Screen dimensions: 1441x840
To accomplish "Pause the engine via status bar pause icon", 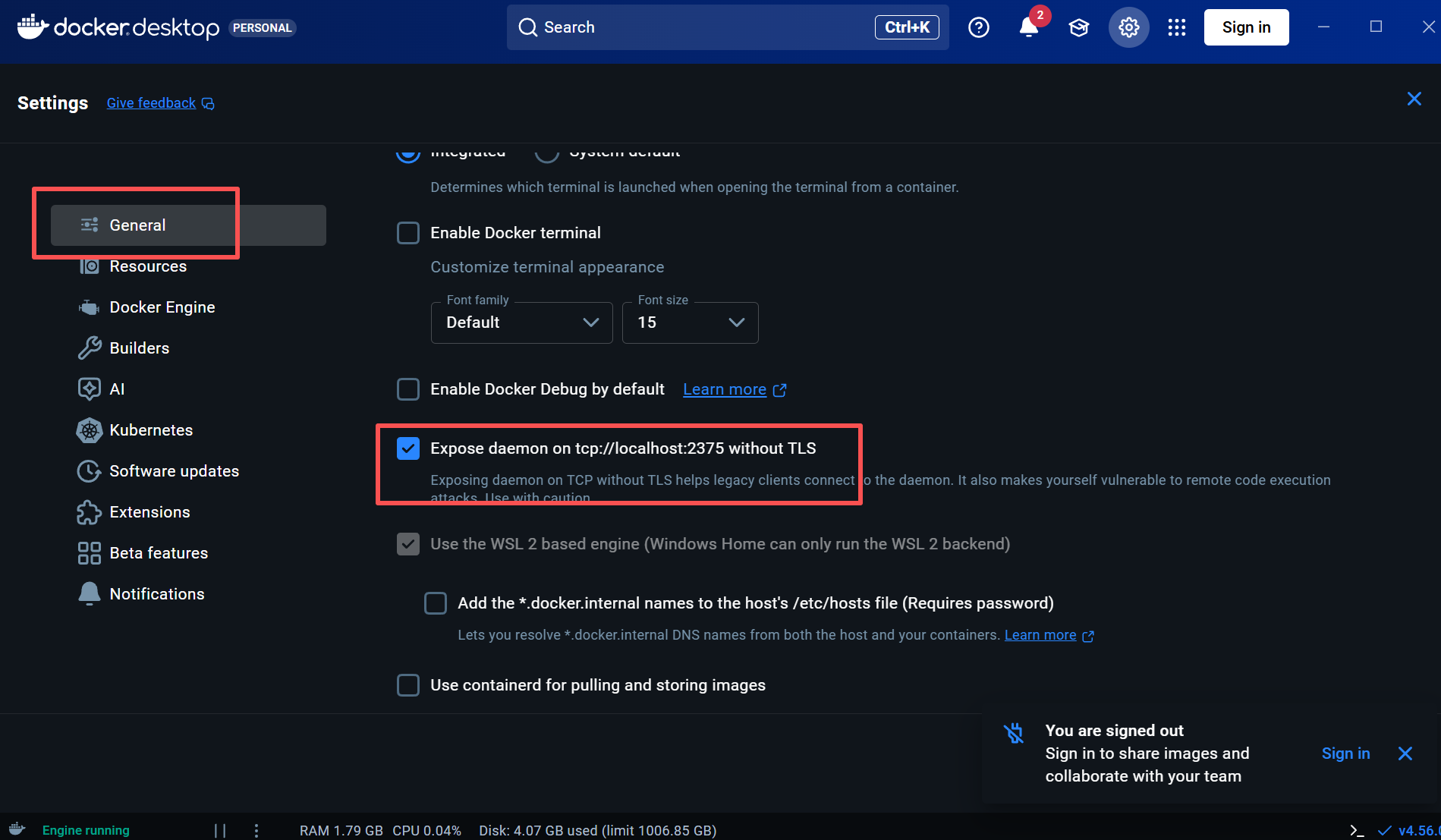I will point(220,830).
